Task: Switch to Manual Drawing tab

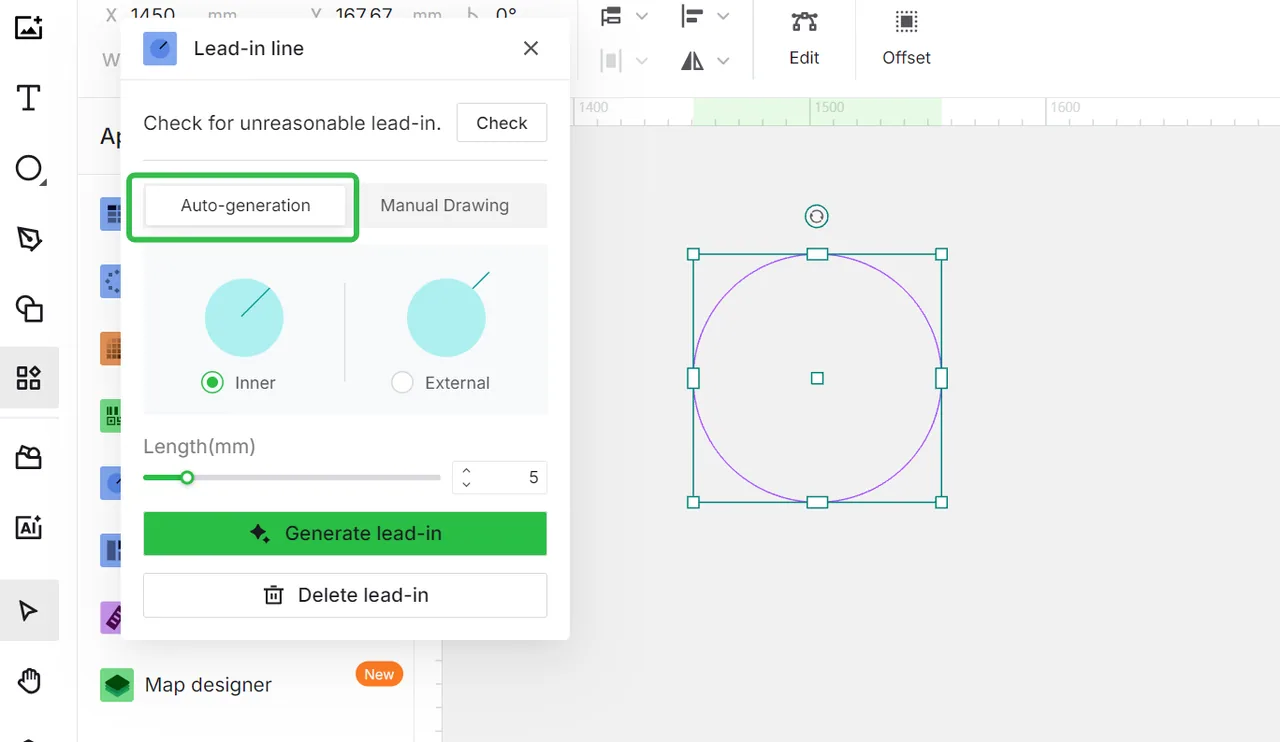Action: coord(445,205)
